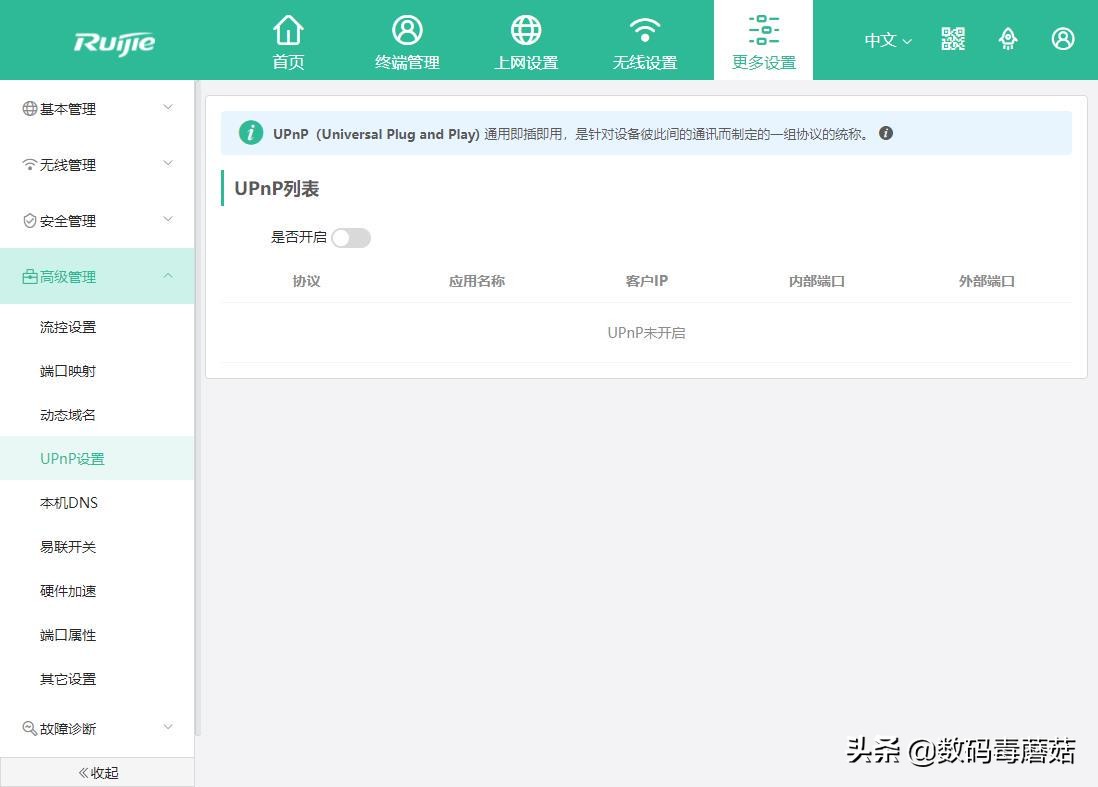
Task: Click the 更多设置 more settings icon
Action: pyautogui.click(x=763, y=40)
